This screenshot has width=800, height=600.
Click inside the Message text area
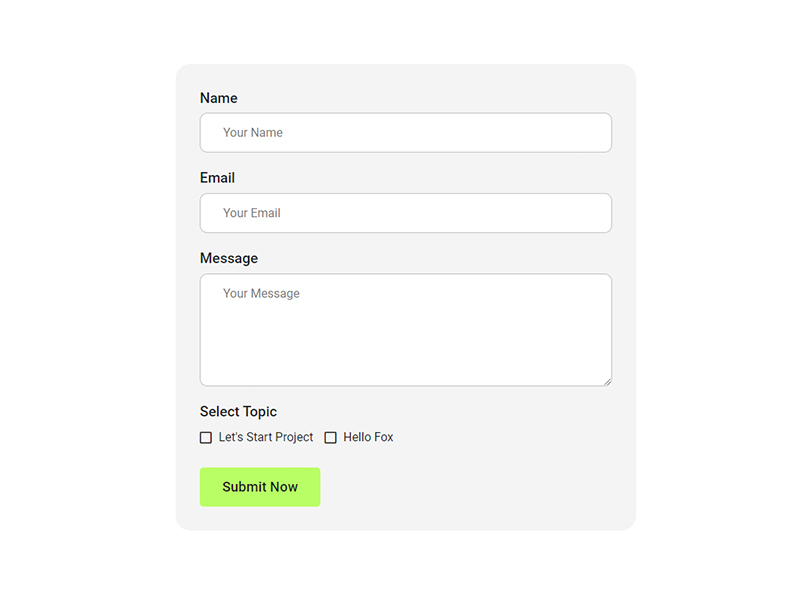[x=405, y=330]
